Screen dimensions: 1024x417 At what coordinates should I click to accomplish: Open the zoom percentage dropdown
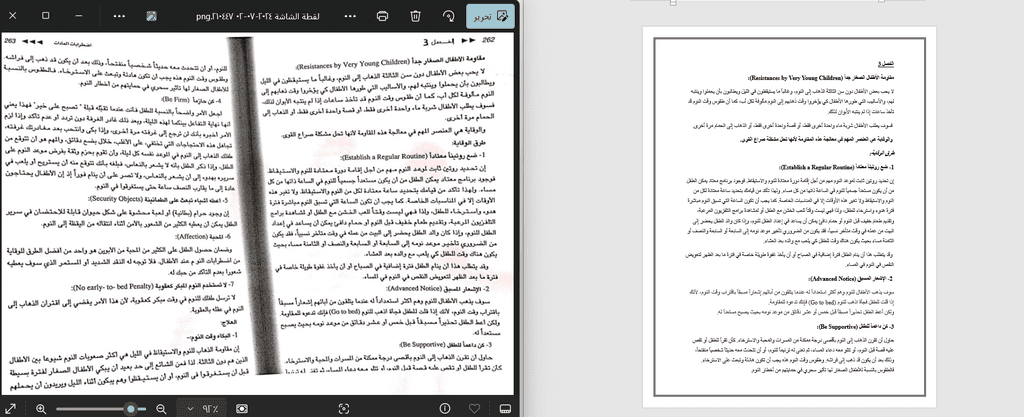(203, 409)
